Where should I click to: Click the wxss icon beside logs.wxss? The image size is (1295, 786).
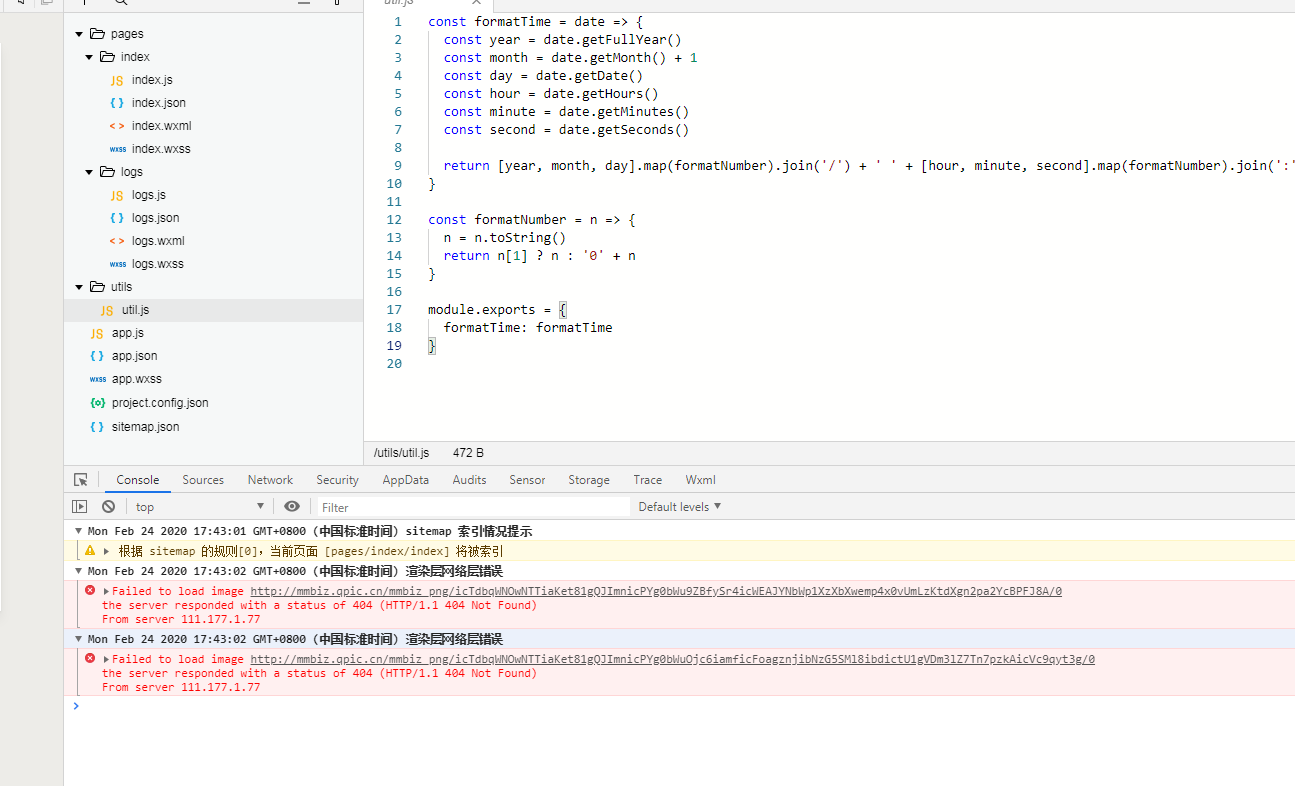click(x=117, y=264)
